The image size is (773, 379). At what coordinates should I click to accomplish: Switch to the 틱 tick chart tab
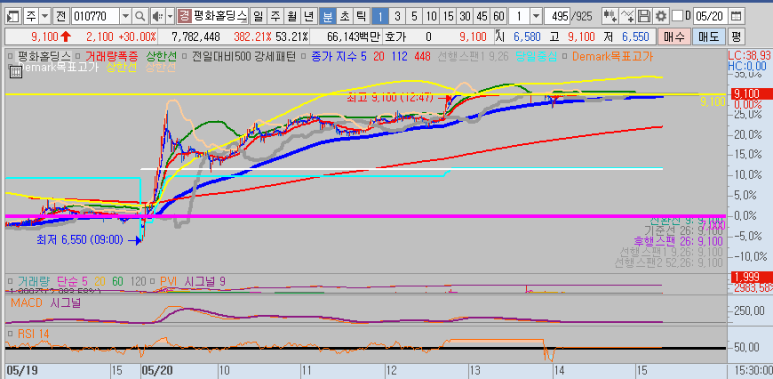(361, 16)
